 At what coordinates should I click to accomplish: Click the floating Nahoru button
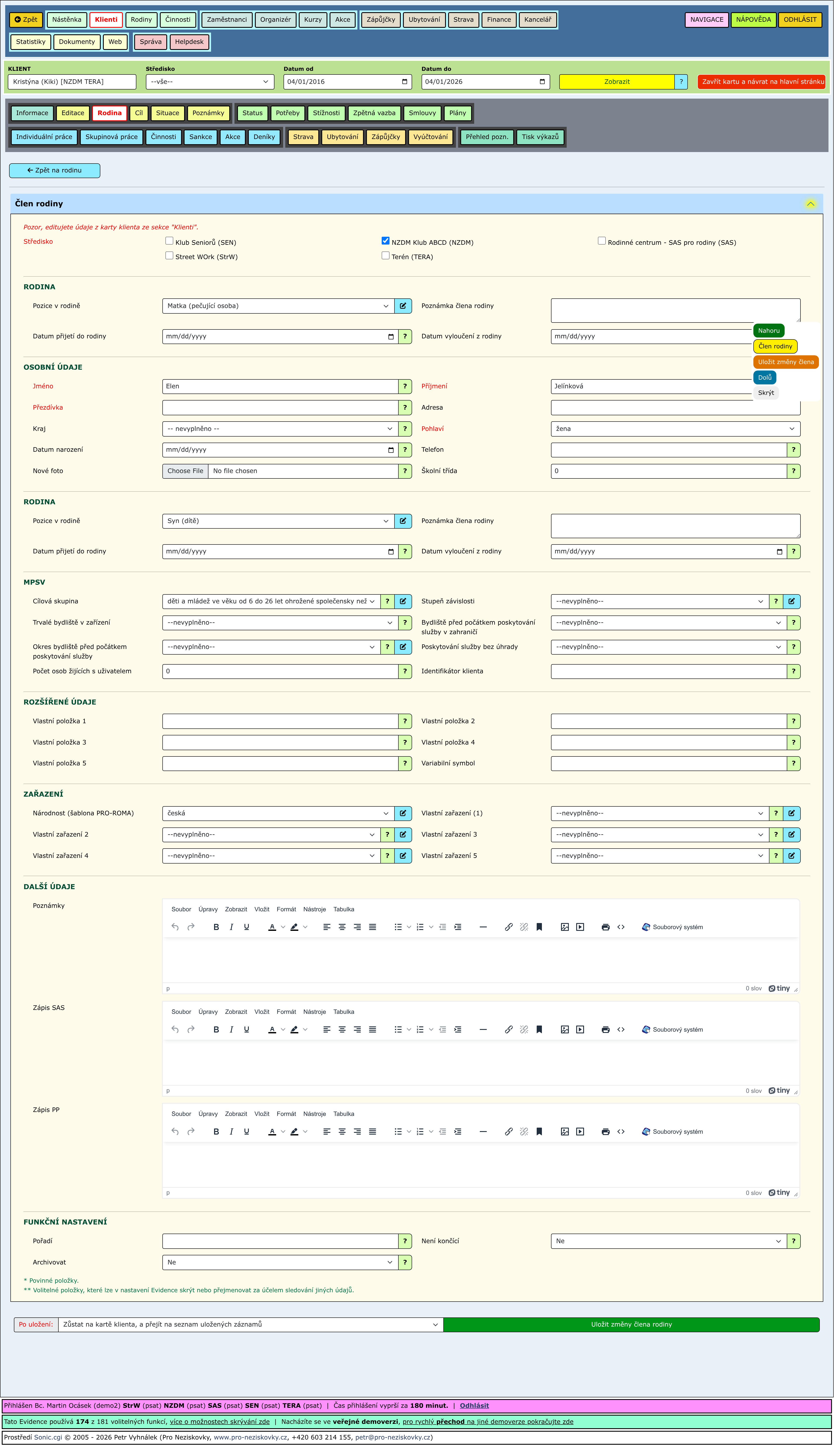pos(769,331)
